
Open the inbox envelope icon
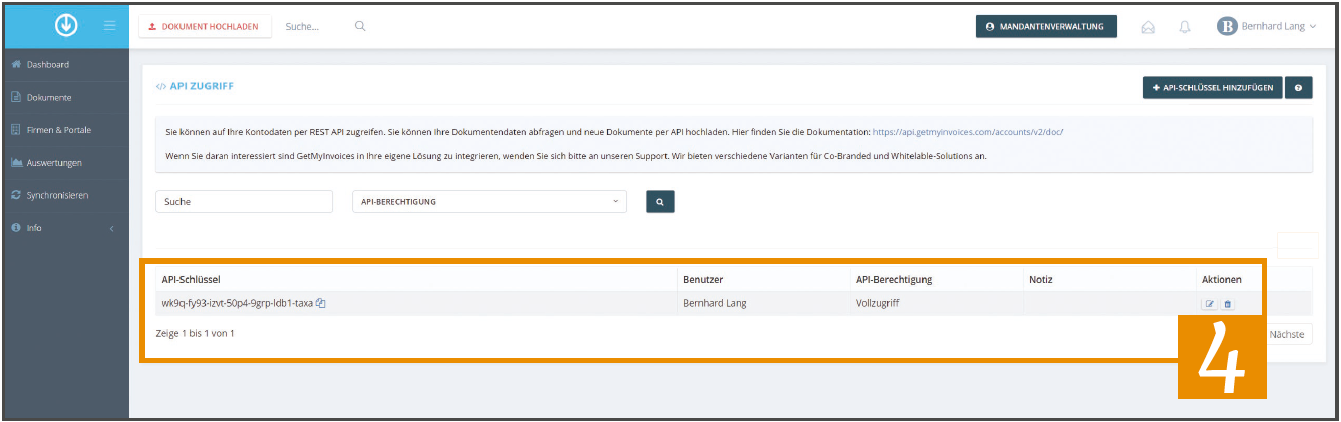(x=1148, y=27)
